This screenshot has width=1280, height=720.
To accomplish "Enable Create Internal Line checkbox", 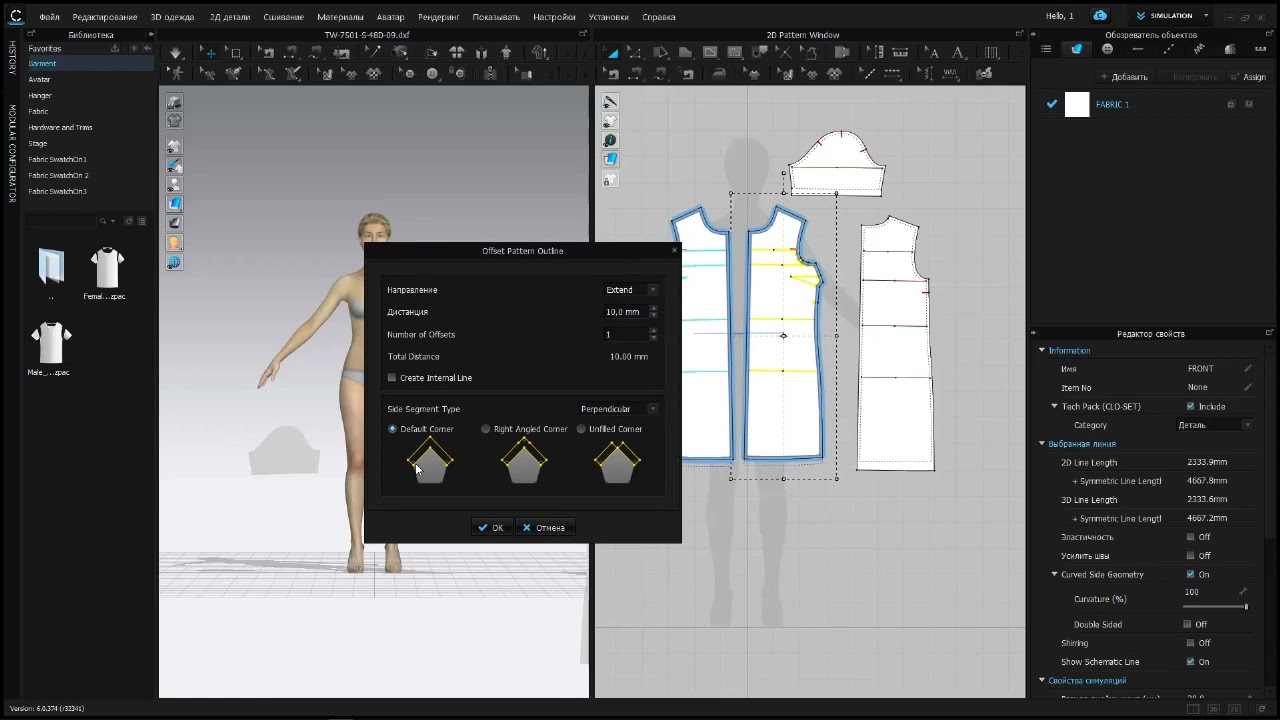I will pyautogui.click(x=392, y=378).
